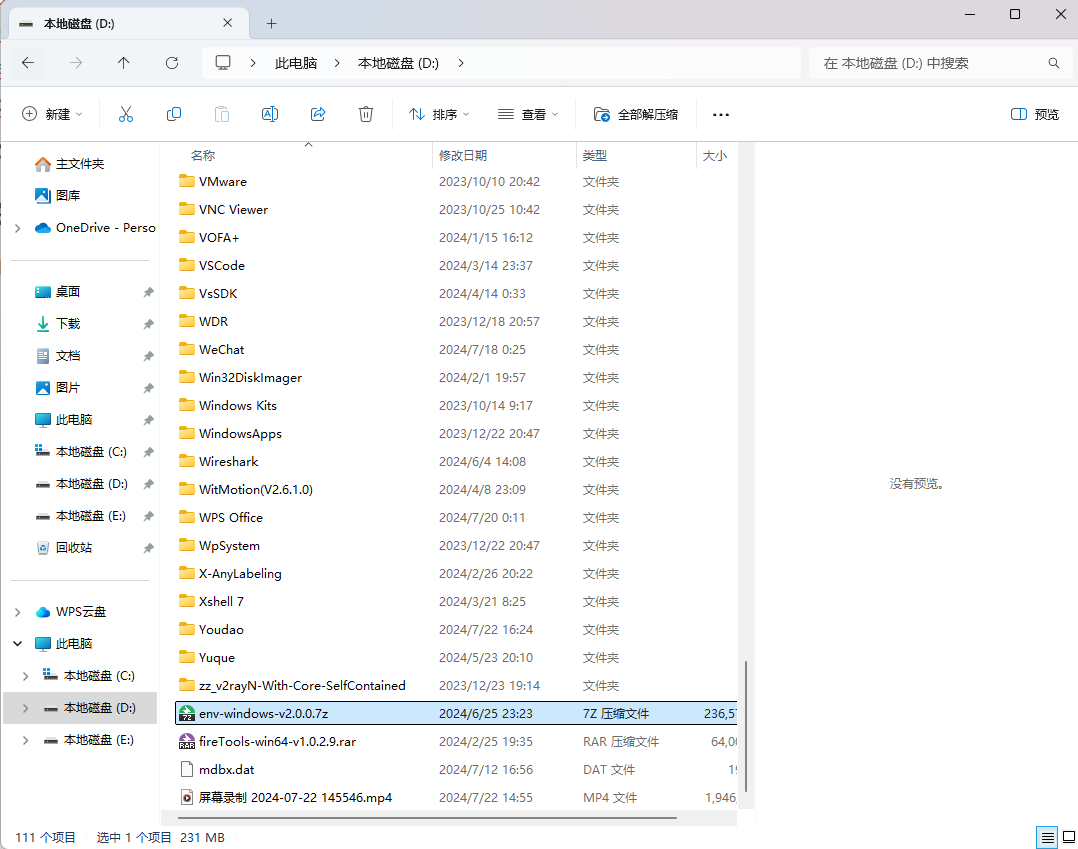Screen dimensions: 1078x849
Task: Click the RAR icon of fireTools-win64-v1.0.2.9.rar
Action: (x=186, y=742)
